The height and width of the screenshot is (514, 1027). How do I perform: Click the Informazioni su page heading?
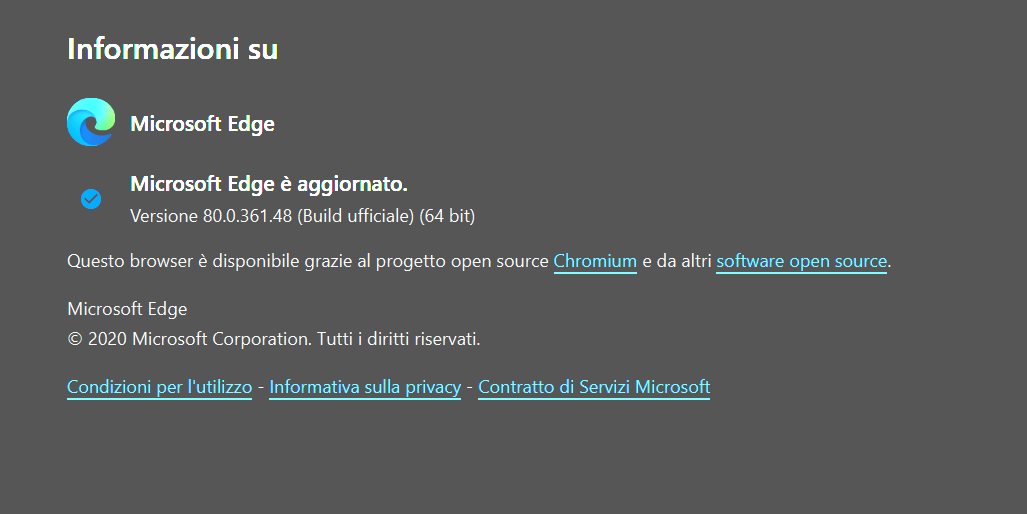pos(172,50)
